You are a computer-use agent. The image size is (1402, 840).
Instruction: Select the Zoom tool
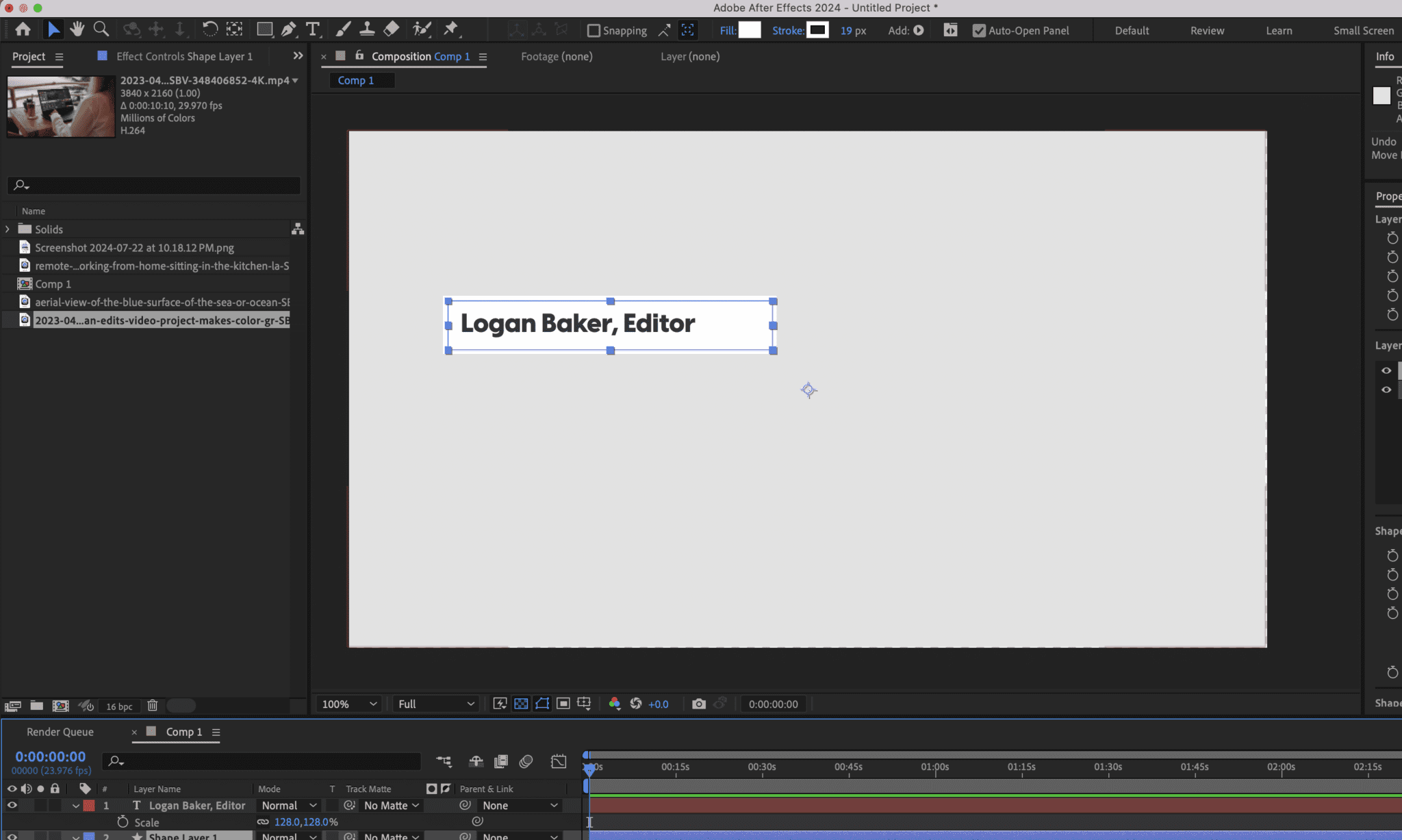[x=101, y=29]
